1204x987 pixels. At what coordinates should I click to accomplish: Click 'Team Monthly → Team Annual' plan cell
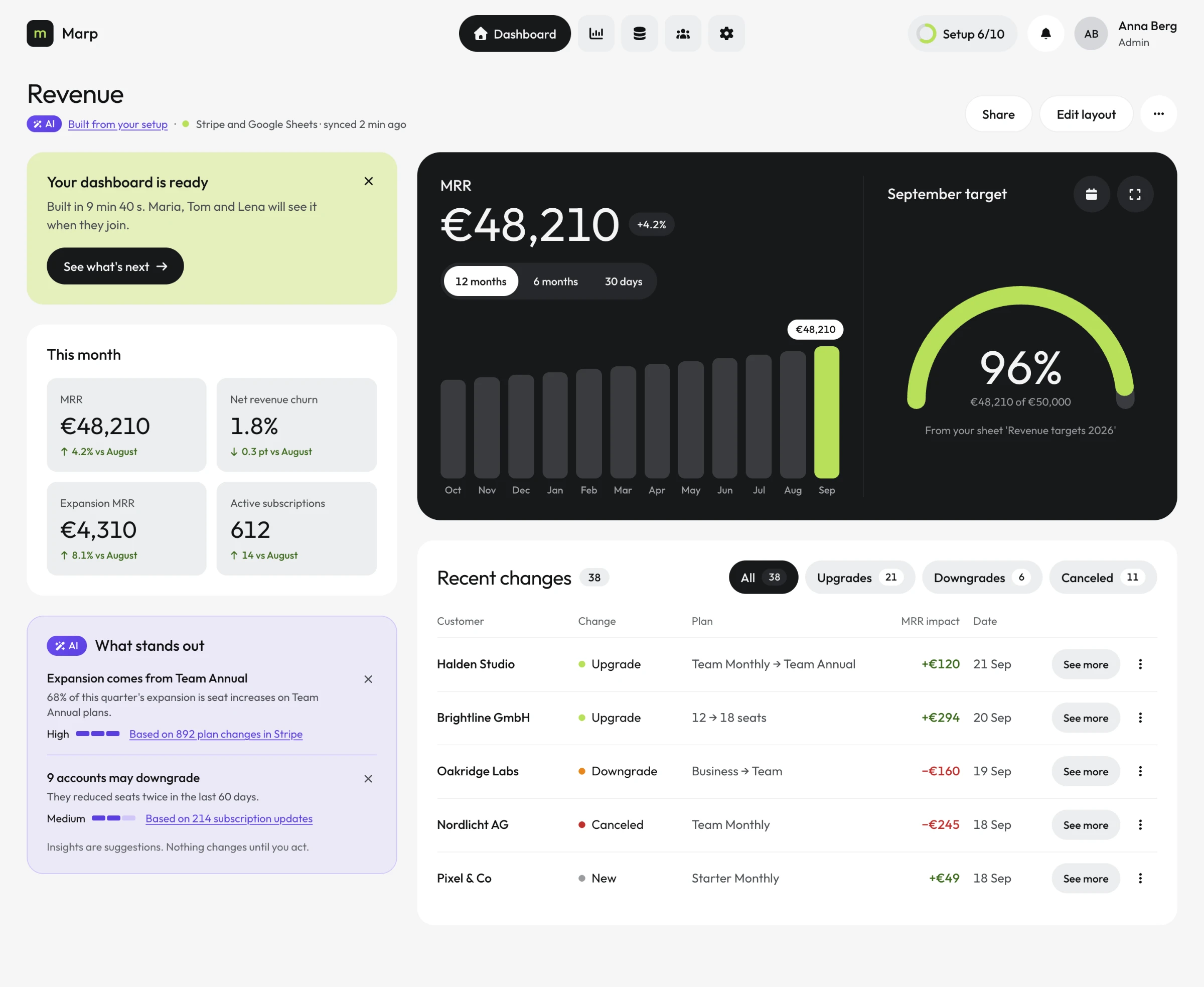773,664
